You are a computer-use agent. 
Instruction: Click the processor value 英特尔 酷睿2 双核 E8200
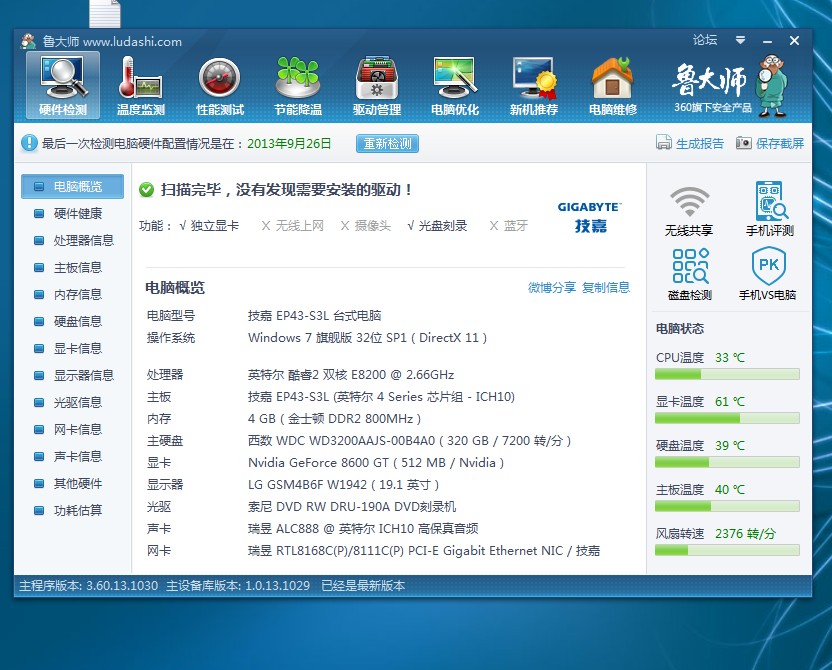pos(351,375)
